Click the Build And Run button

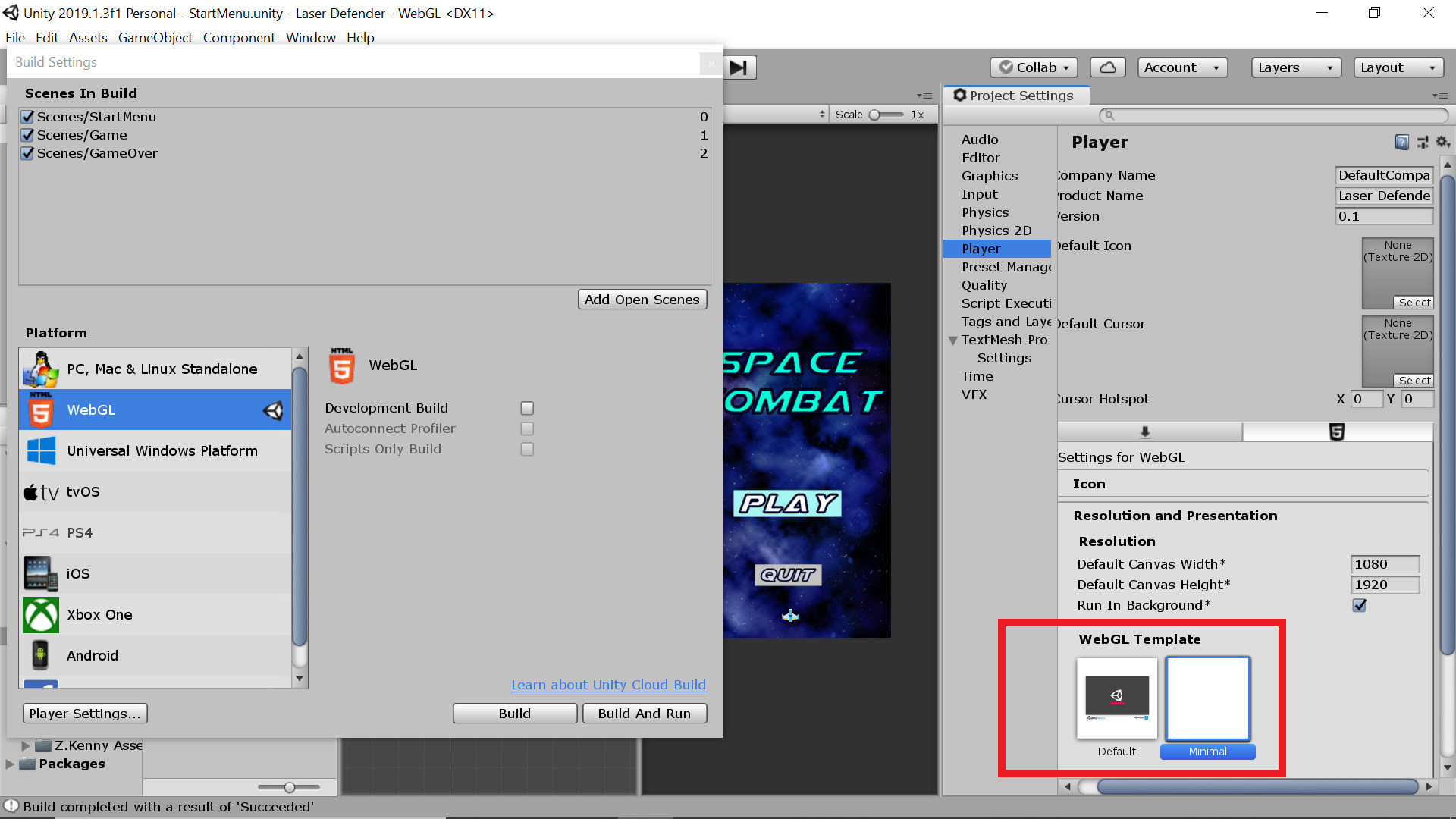click(644, 714)
